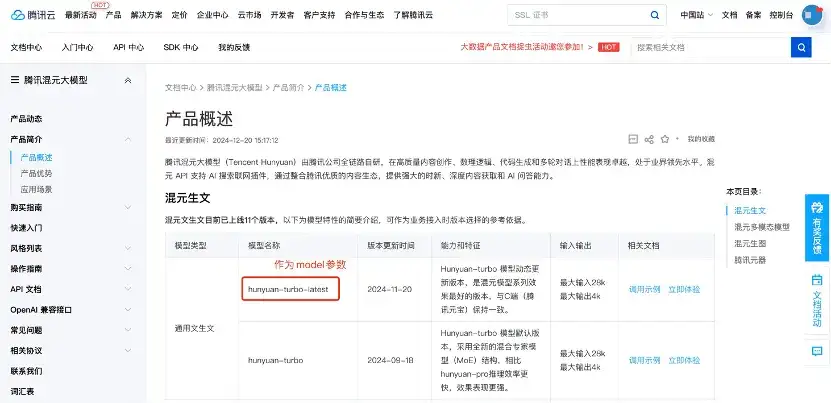Expand the 常见问题 section chevron
The height and width of the screenshot is (404, 832).
click(x=127, y=330)
